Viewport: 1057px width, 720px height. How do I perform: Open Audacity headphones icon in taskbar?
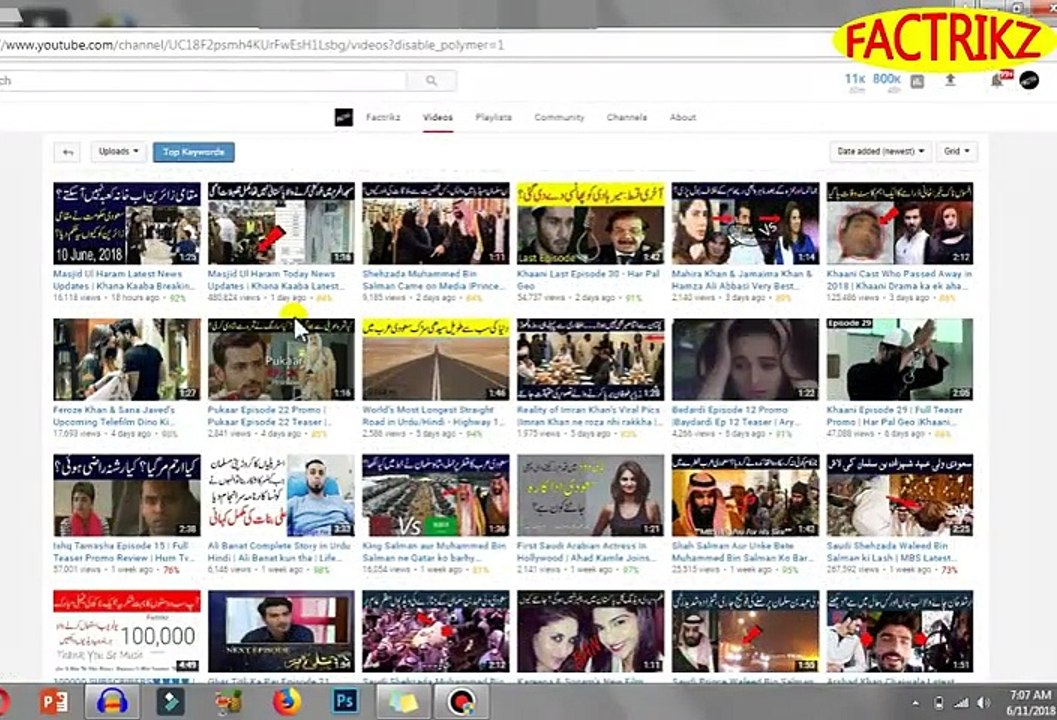coord(112,702)
